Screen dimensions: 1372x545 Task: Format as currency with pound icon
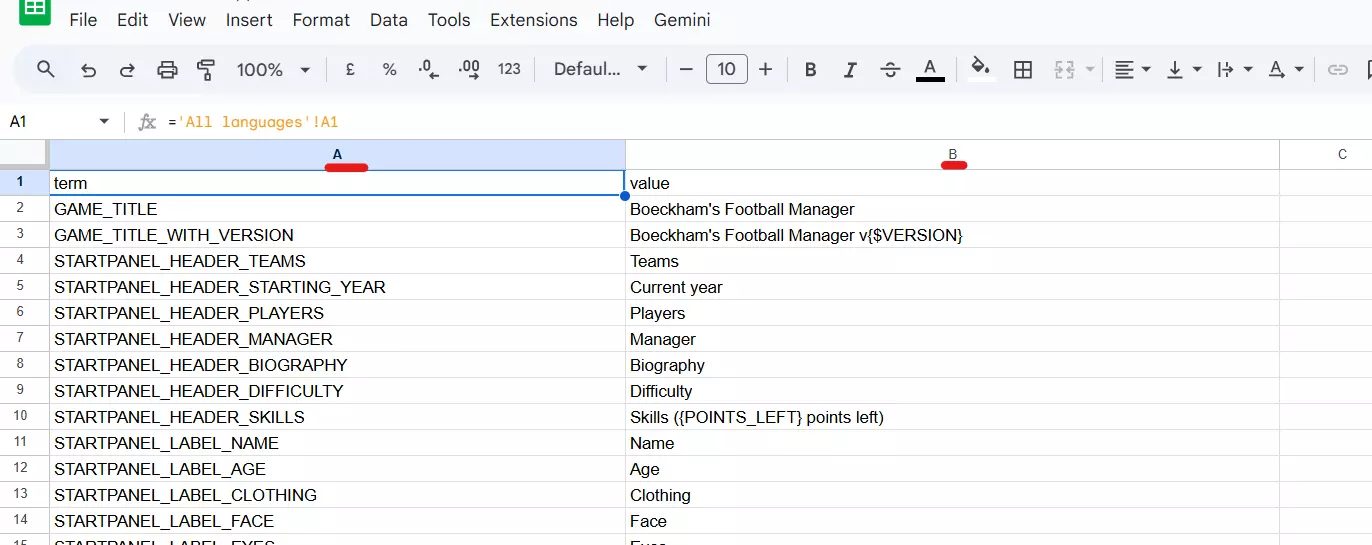click(x=350, y=69)
